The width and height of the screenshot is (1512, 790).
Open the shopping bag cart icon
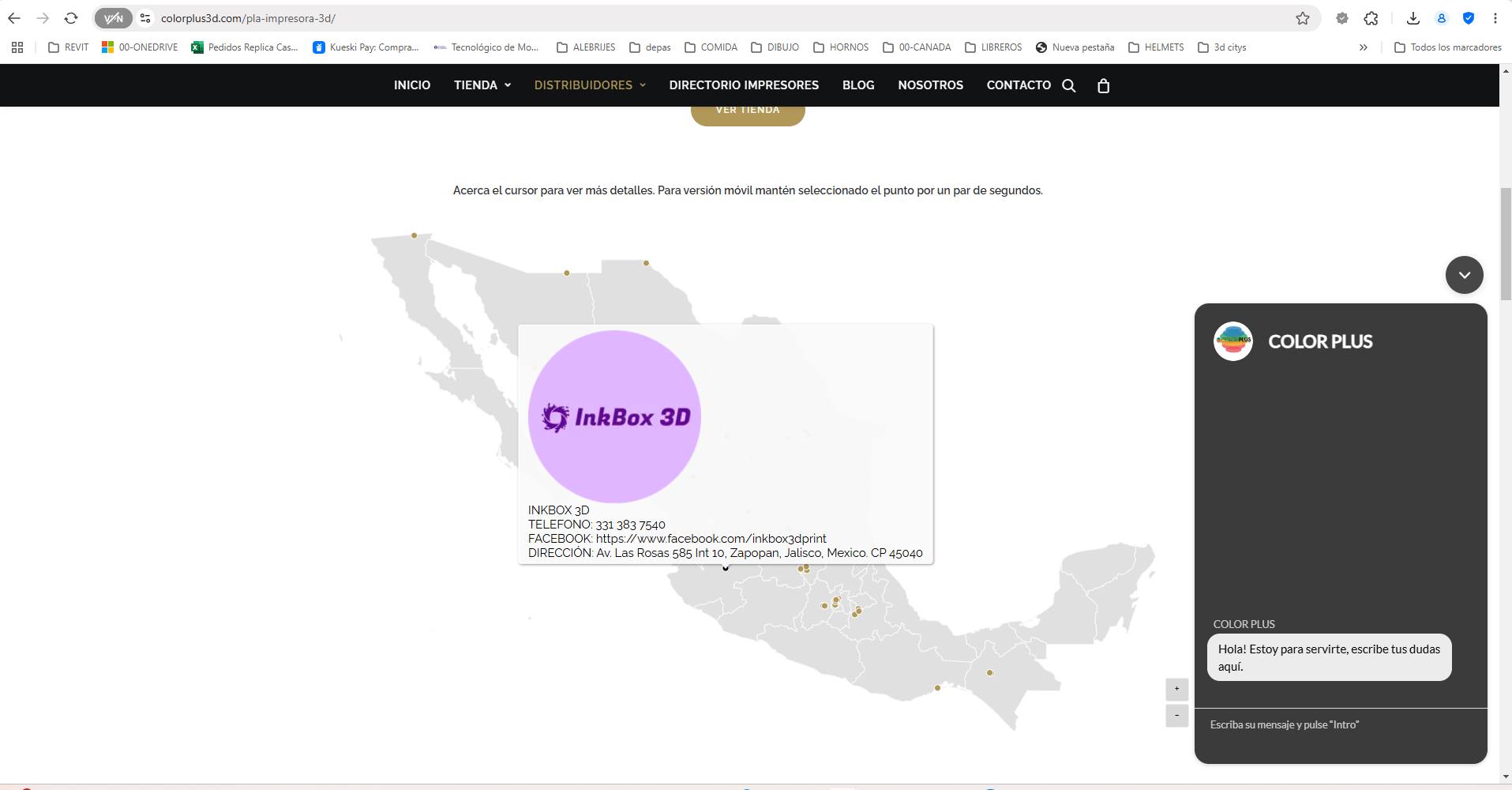coord(1104,85)
